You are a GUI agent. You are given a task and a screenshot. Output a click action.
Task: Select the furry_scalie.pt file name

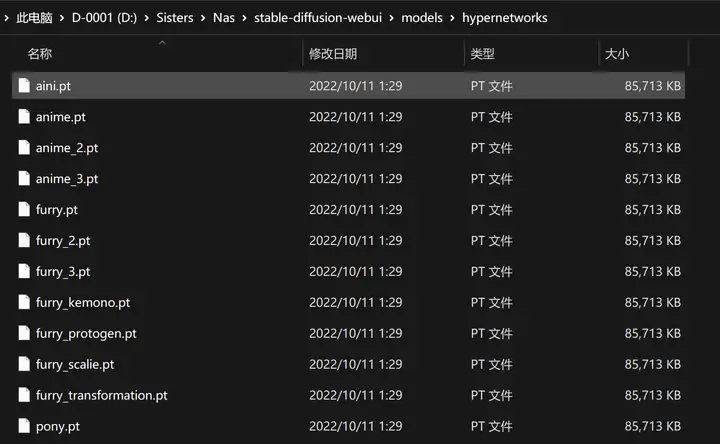[x=75, y=365]
